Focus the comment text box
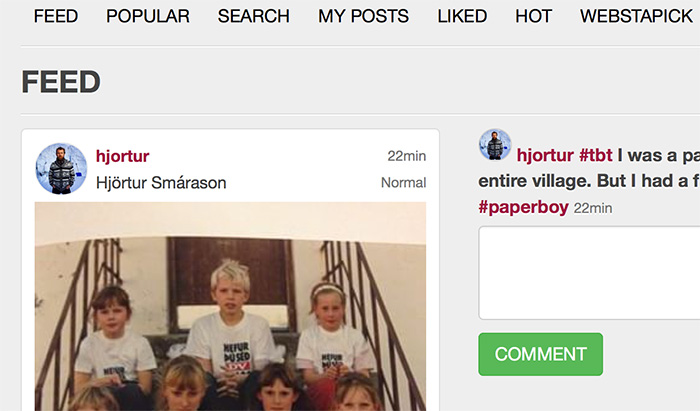This screenshot has height=411, width=700. [x=589, y=273]
